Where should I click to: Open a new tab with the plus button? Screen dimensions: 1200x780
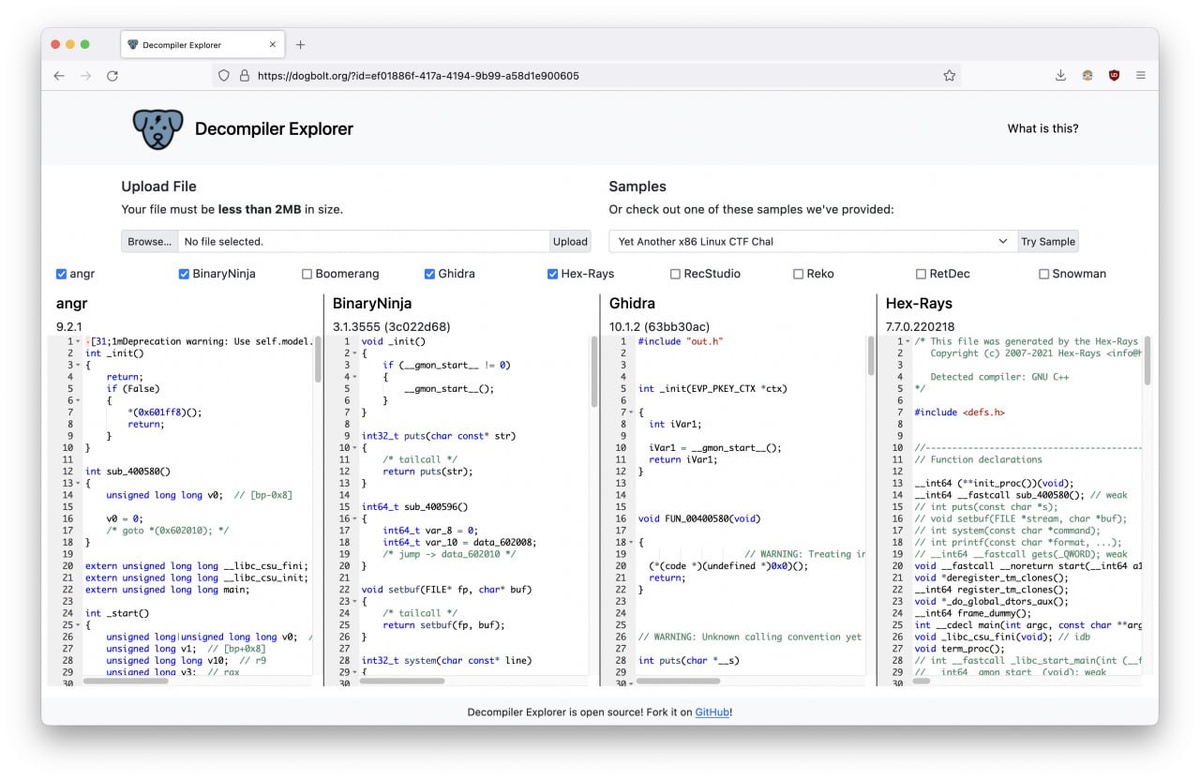click(300, 45)
